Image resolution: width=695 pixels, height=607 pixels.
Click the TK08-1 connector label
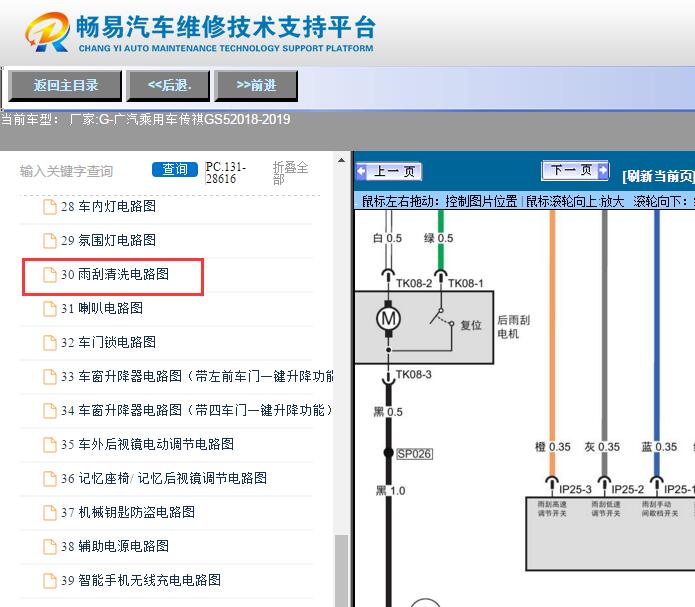point(465,283)
